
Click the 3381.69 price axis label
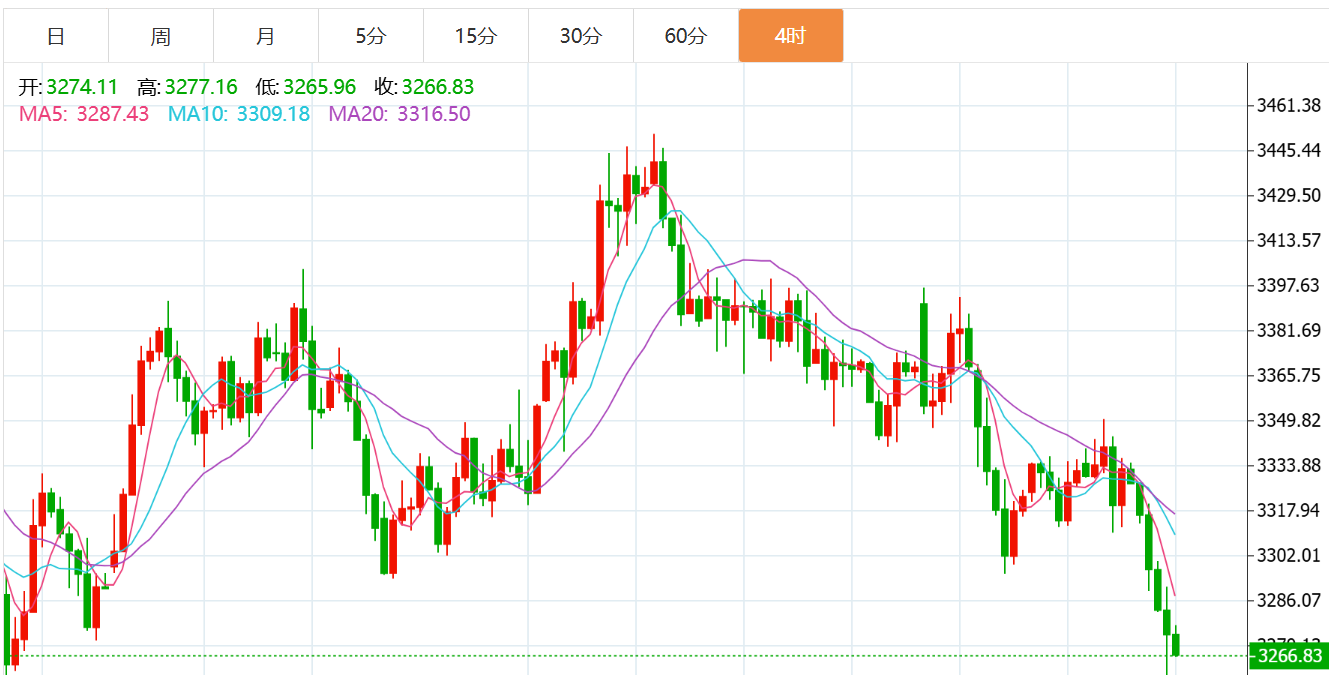1288,331
